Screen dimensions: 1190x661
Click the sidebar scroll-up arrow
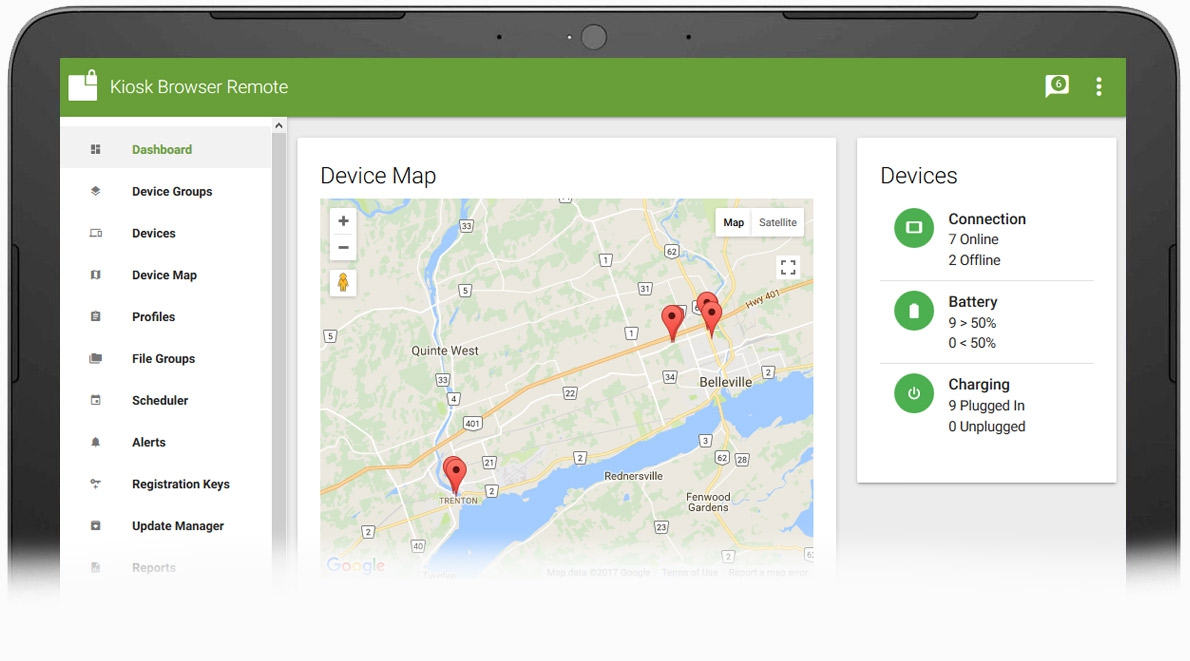click(x=279, y=126)
